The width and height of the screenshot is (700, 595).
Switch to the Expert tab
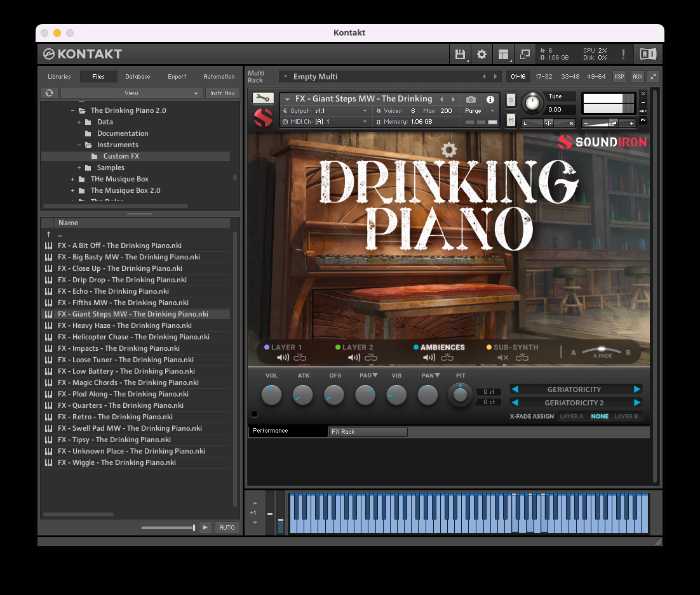coord(177,77)
